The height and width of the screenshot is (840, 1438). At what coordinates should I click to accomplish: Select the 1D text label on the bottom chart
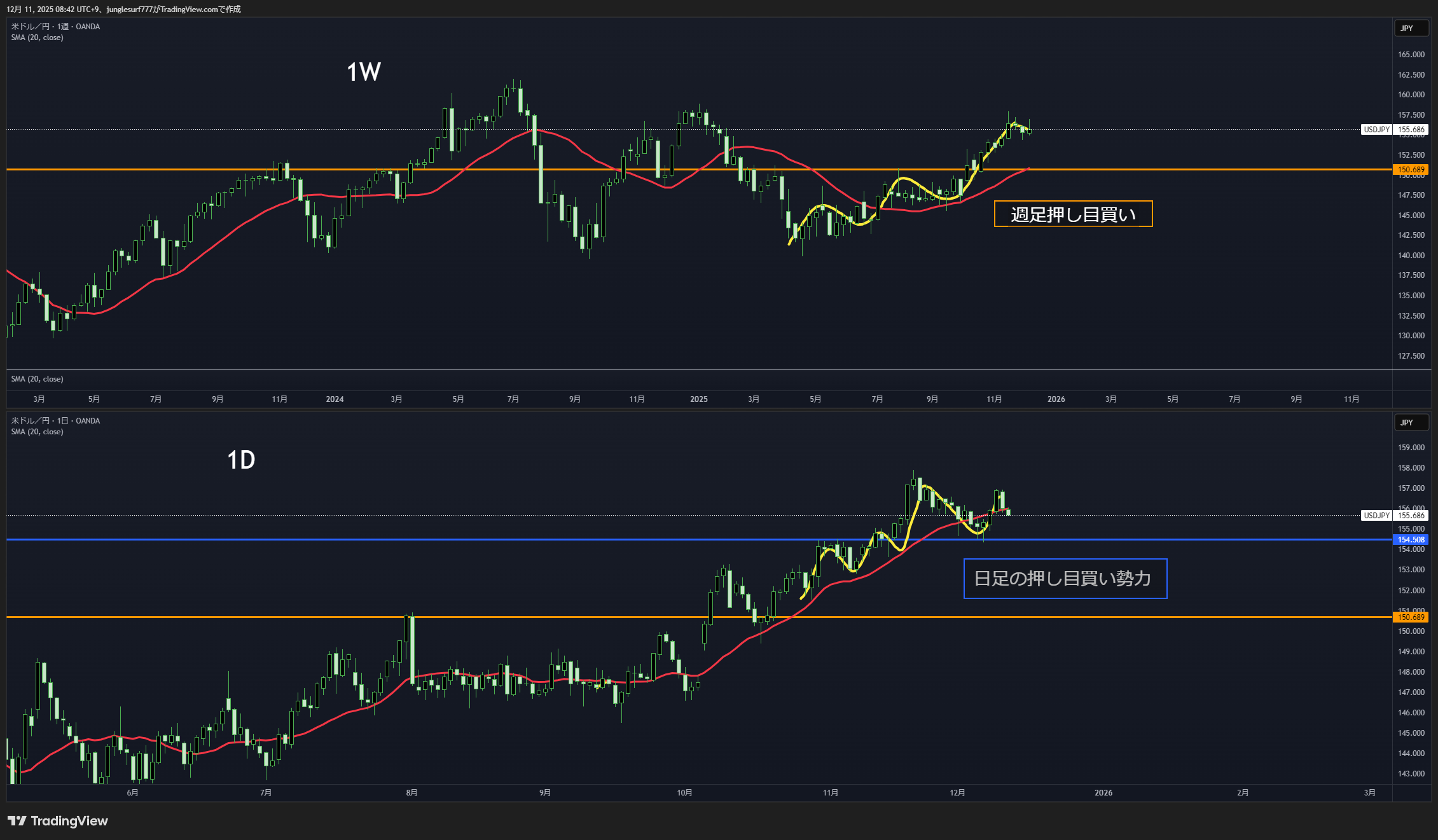pos(241,460)
